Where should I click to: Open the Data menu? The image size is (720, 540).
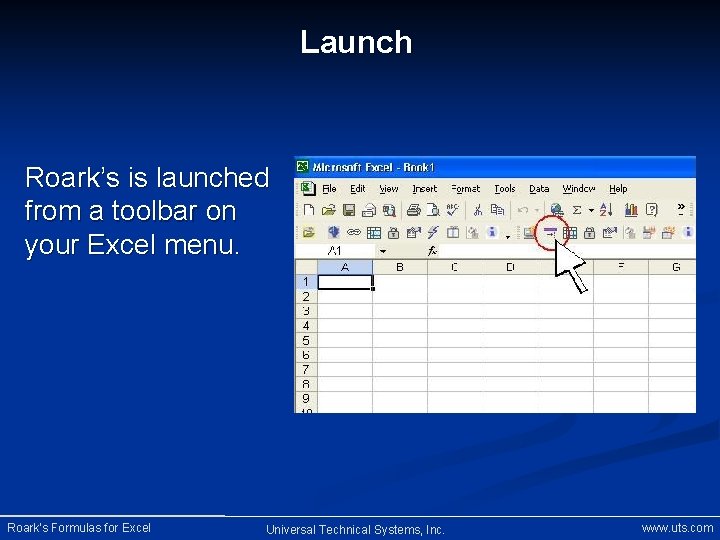click(539, 189)
